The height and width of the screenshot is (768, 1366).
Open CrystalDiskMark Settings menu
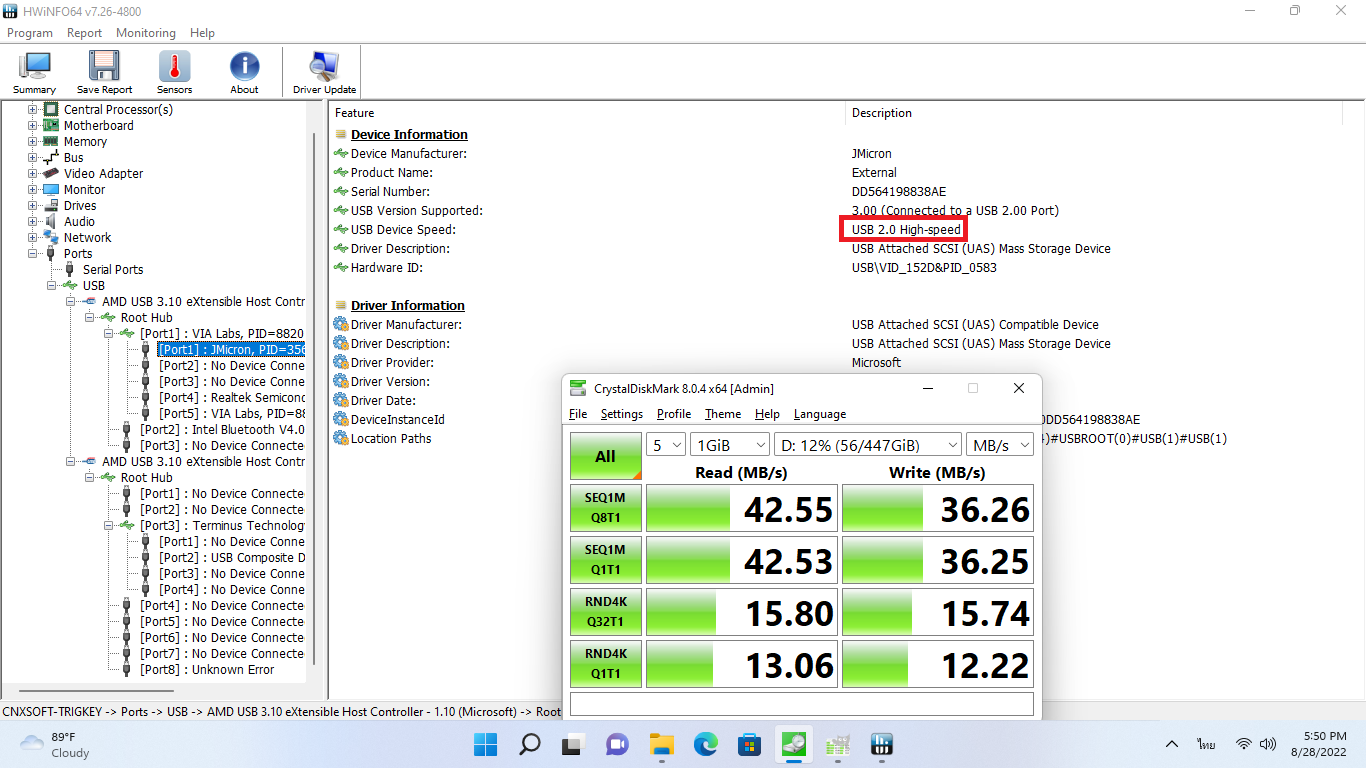coord(622,414)
